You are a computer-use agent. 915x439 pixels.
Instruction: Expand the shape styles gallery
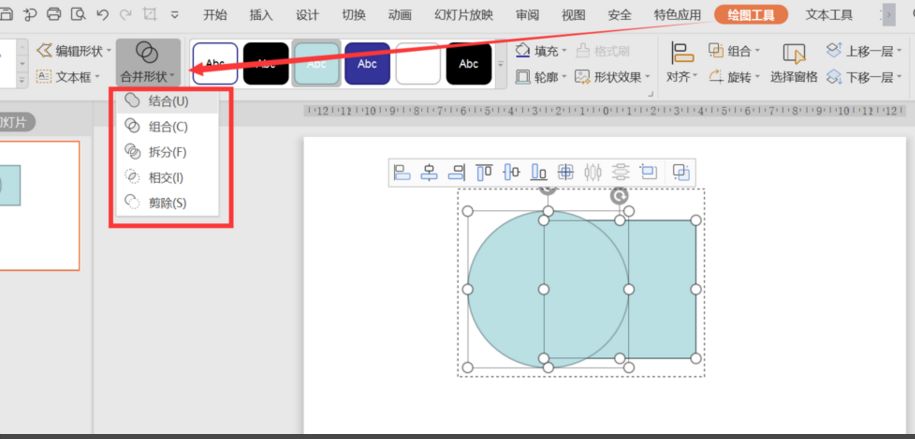[x=501, y=64]
